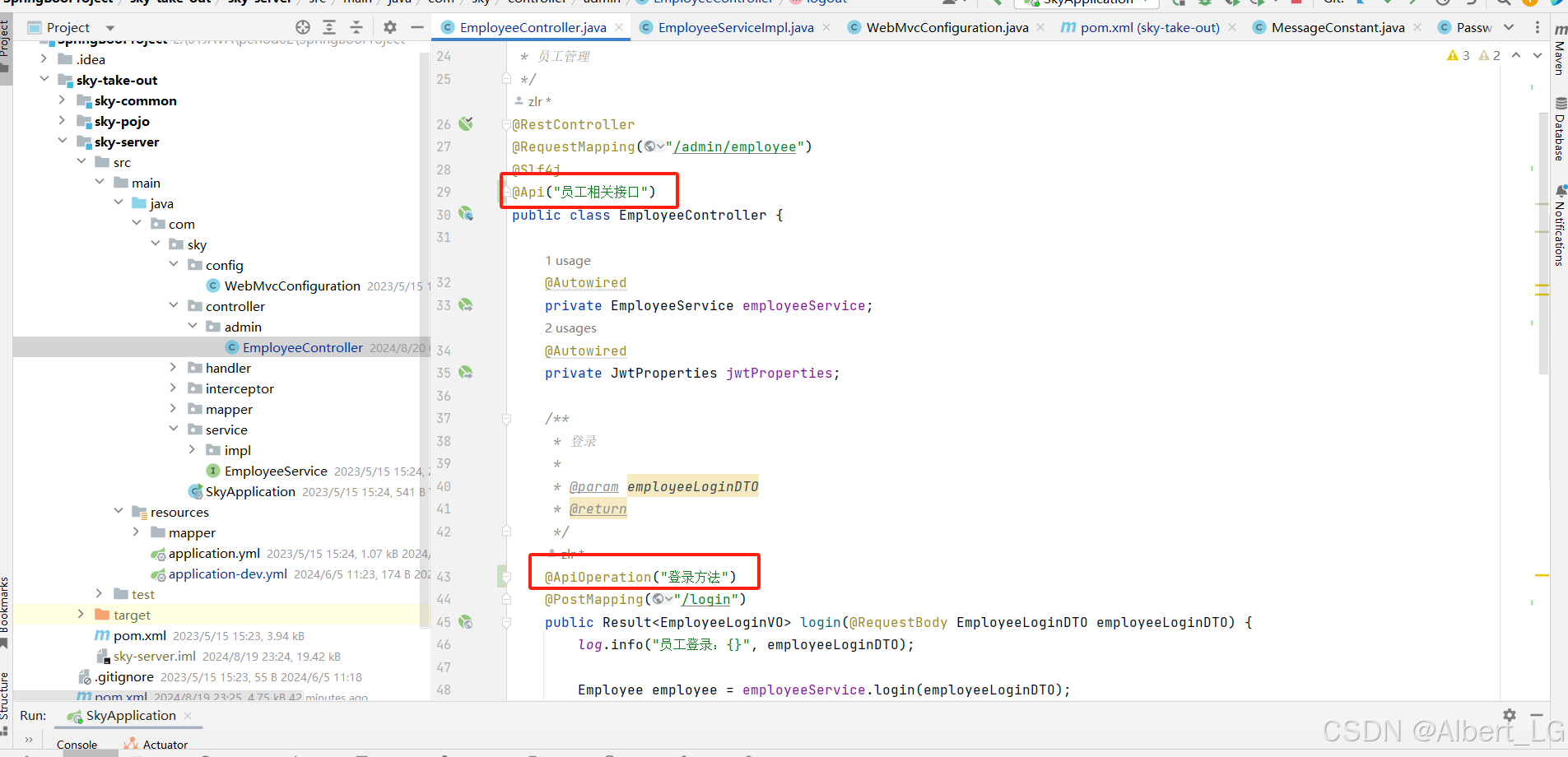Fold the login Javadoc comment at line 37
The height and width of the screenshot is (757, 1568).
click(x=506, y=418)
